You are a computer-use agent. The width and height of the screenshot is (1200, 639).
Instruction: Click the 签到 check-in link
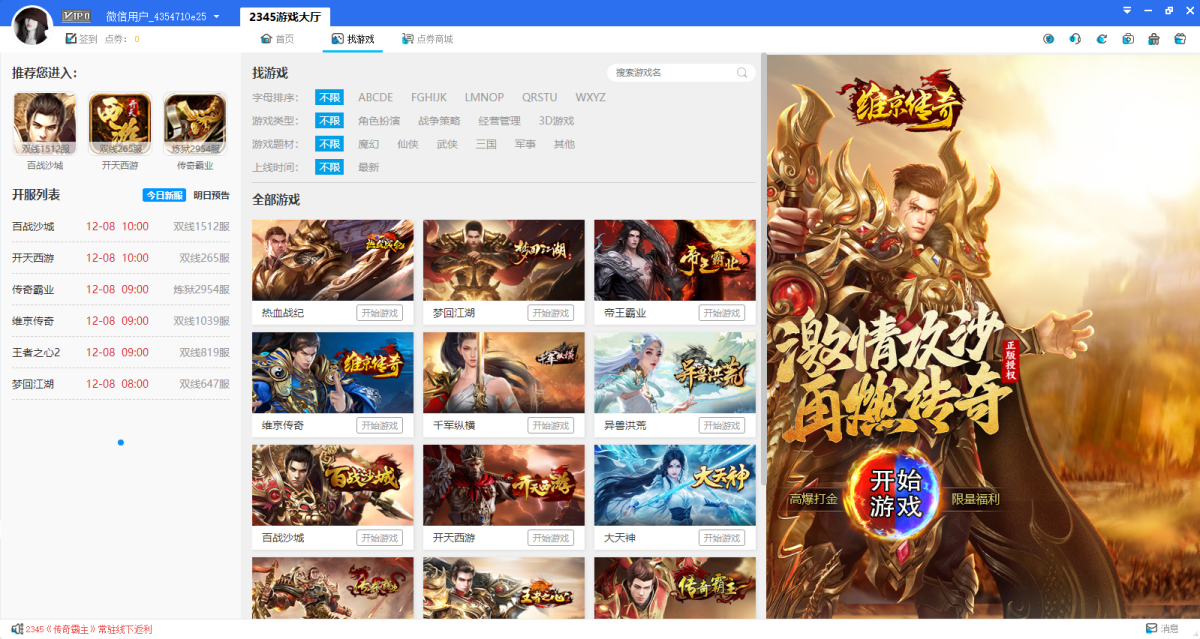[x=81, y=39]
